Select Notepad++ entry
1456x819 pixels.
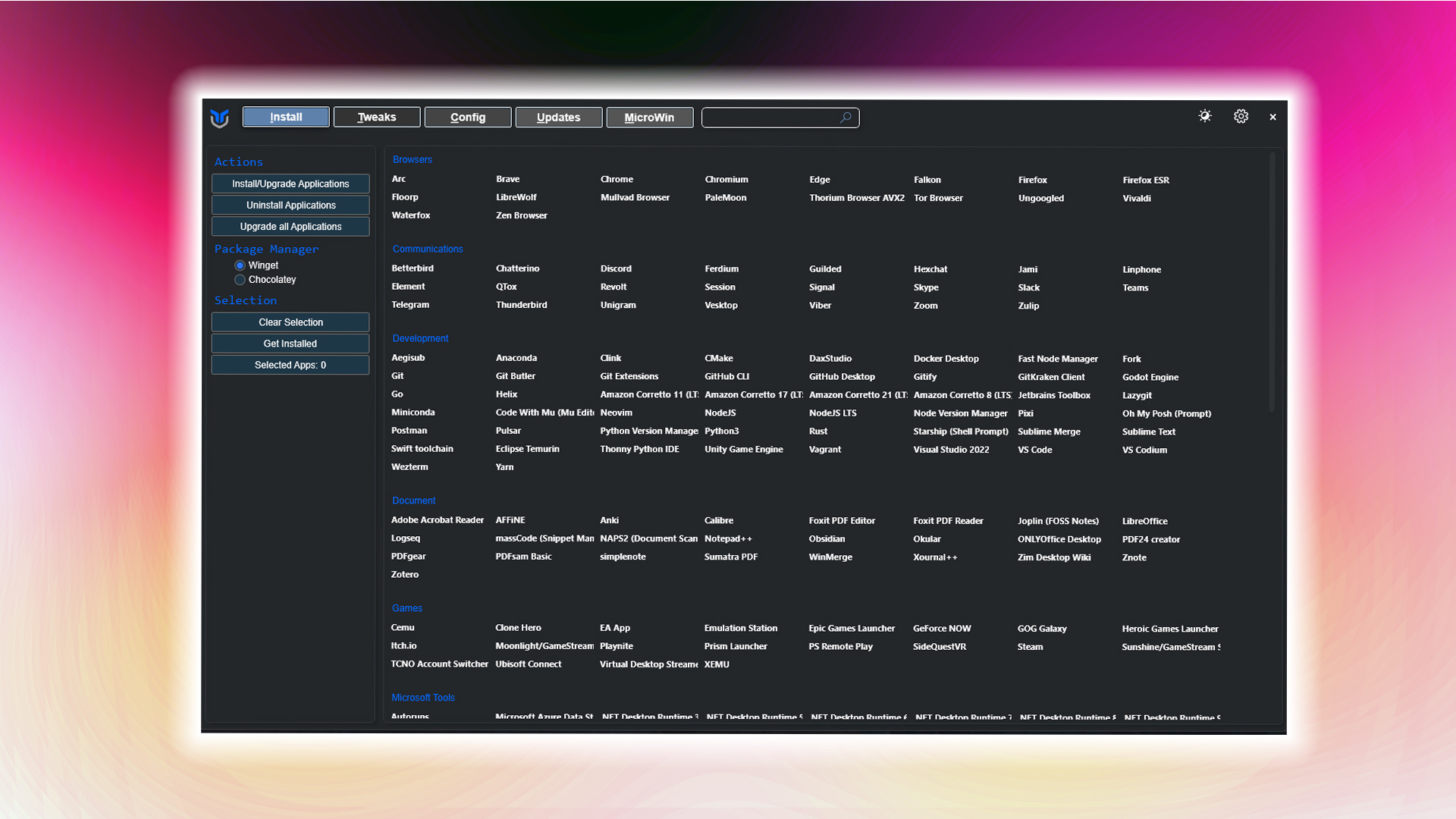pos(728,538)
